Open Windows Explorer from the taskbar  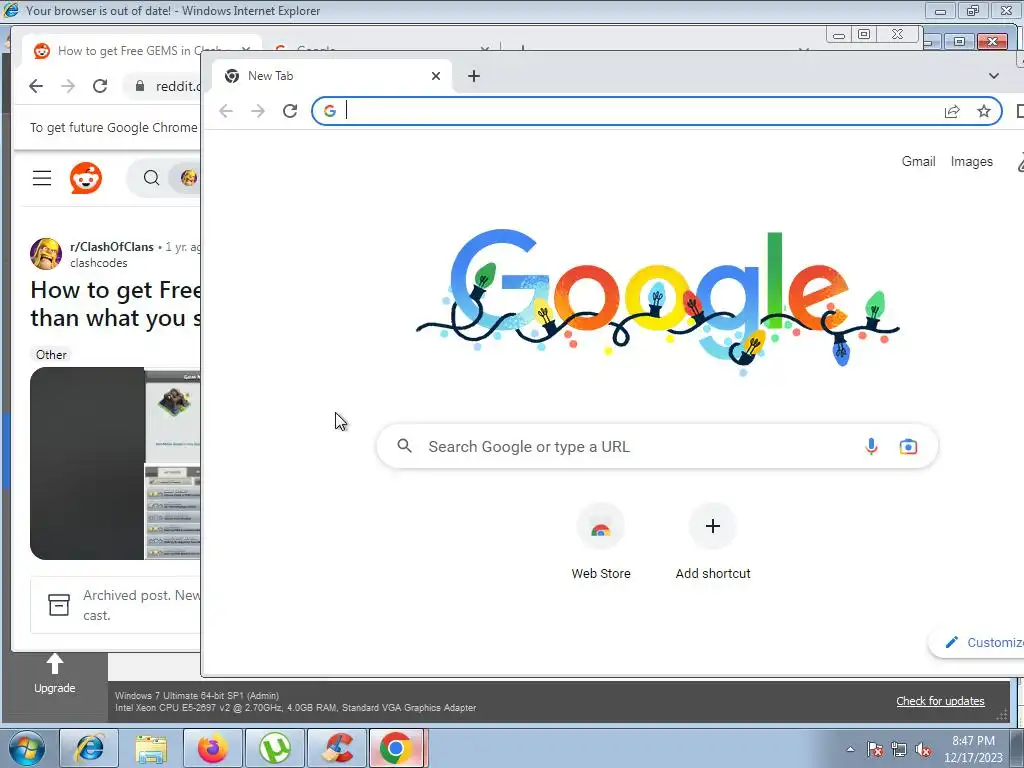(x=151, y=748)
